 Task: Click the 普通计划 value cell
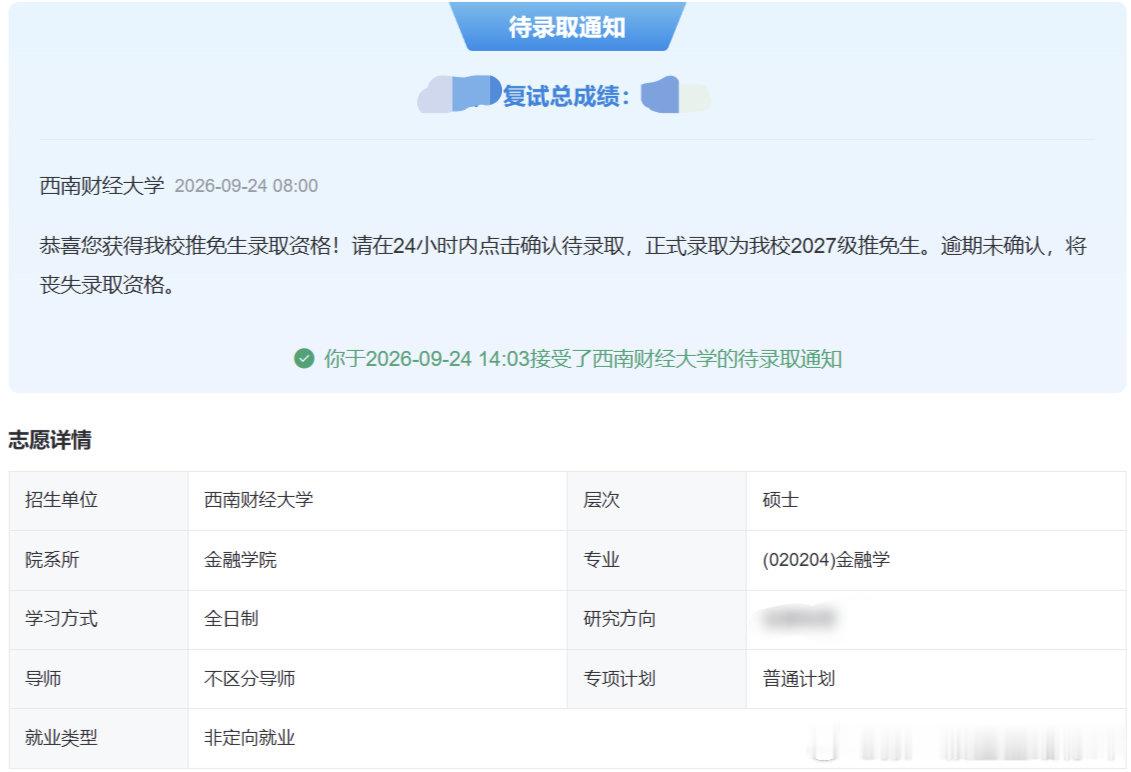936,679
